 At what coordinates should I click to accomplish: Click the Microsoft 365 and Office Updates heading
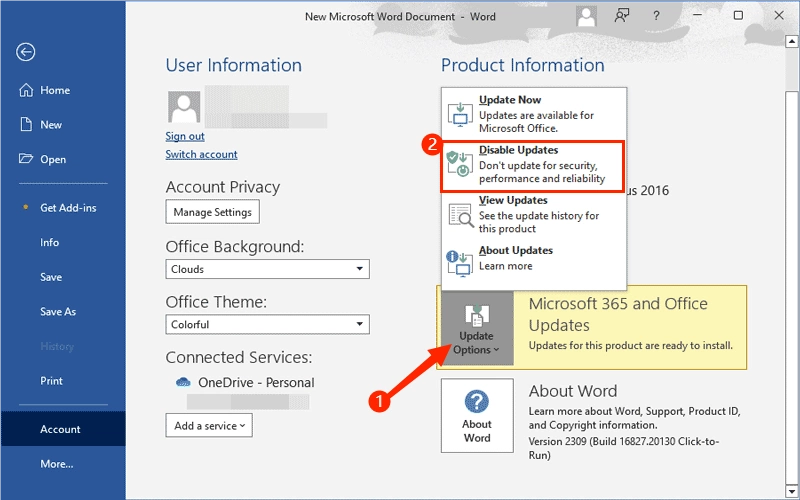point(618,314)
